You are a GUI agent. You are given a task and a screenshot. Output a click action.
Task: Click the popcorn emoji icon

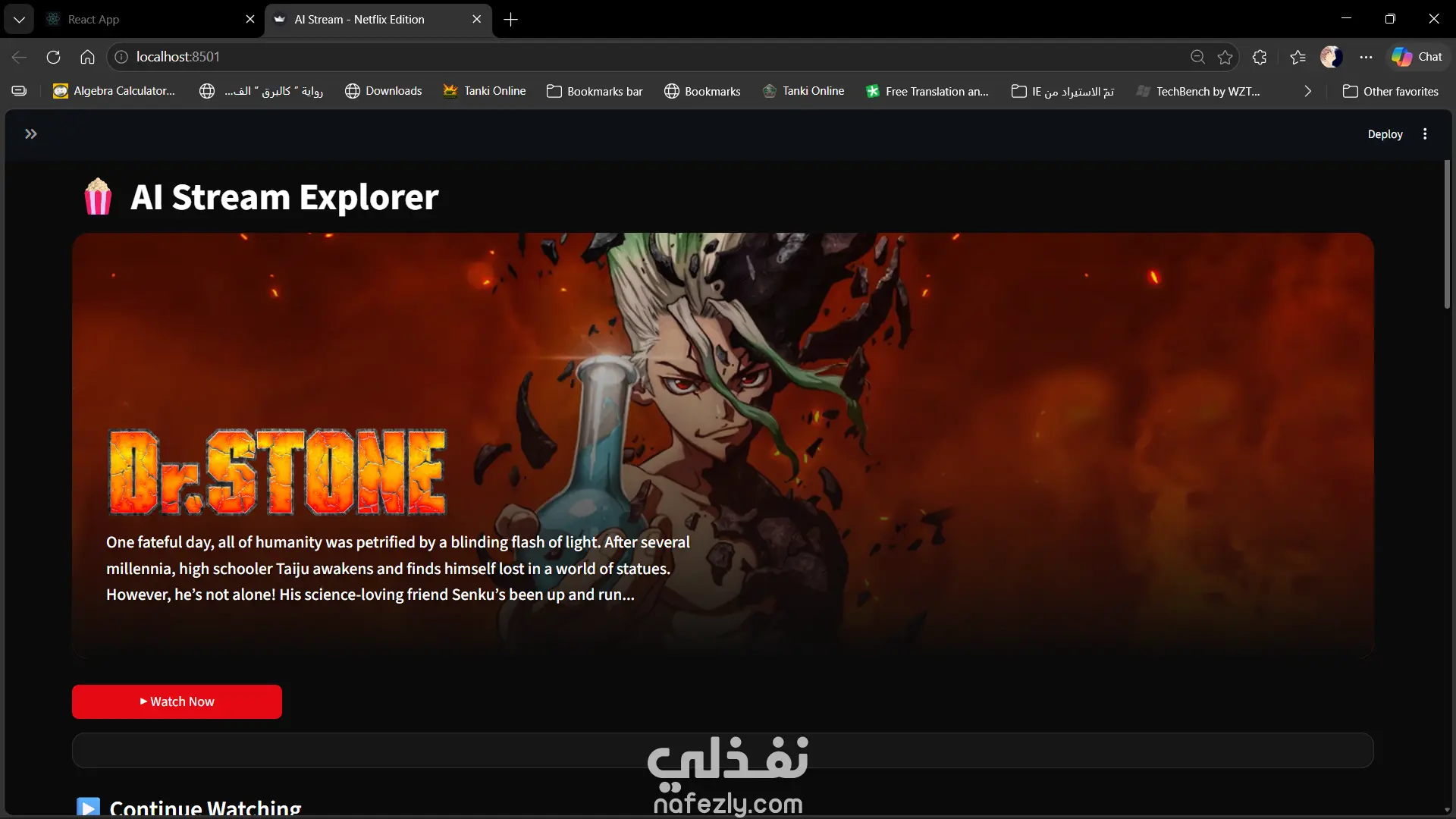(x=98, y=196)
